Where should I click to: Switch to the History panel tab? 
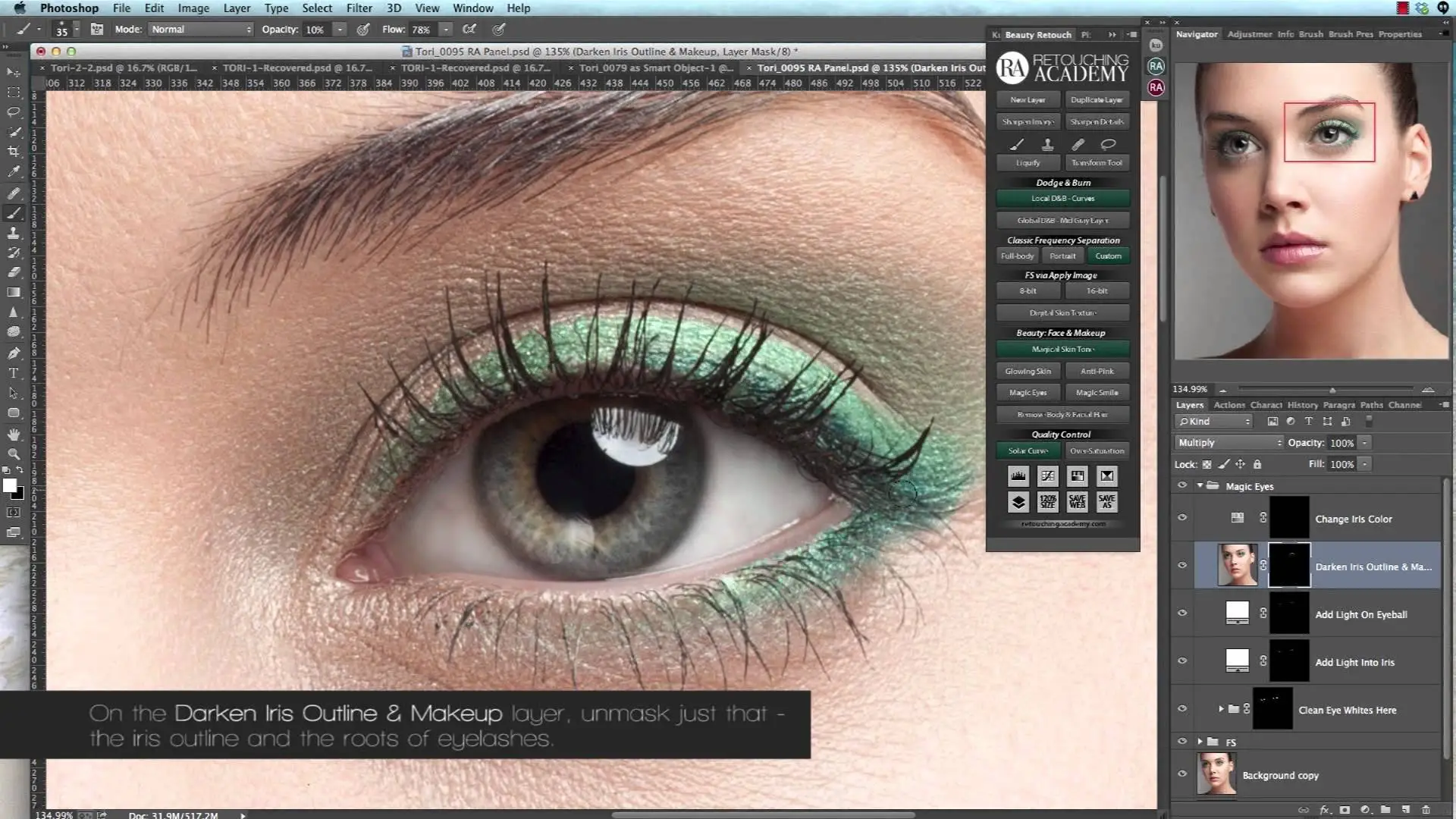(x=1302, y=405)
